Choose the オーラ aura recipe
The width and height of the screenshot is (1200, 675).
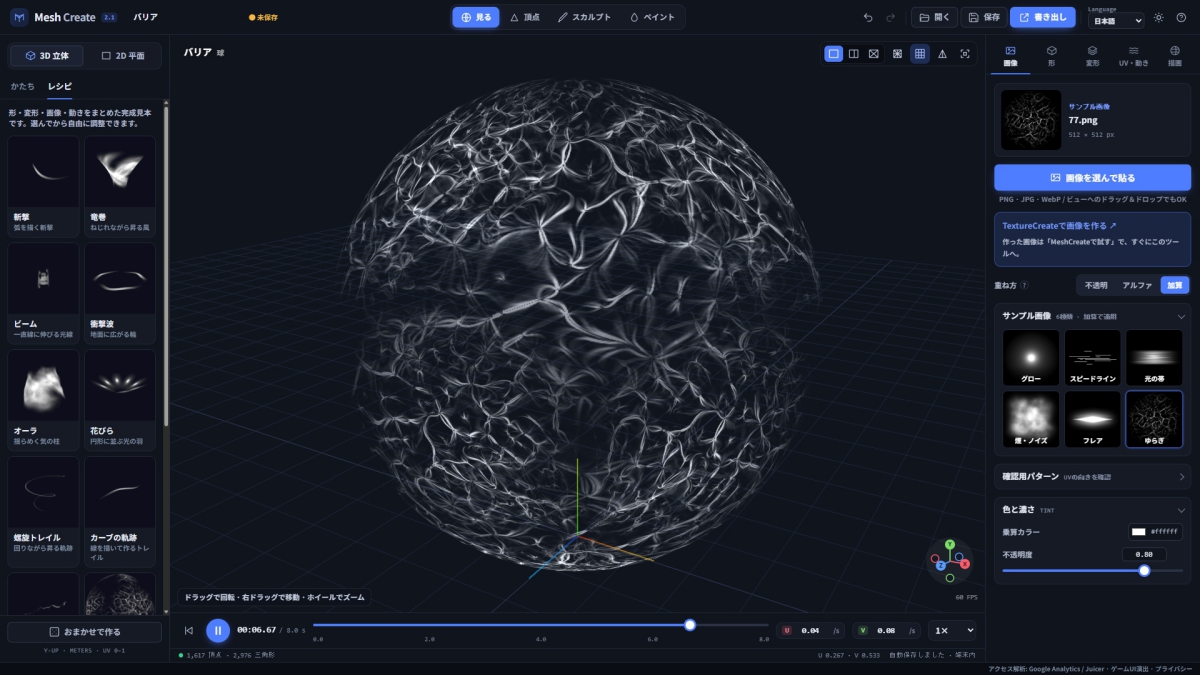click(x=43, y=399)
